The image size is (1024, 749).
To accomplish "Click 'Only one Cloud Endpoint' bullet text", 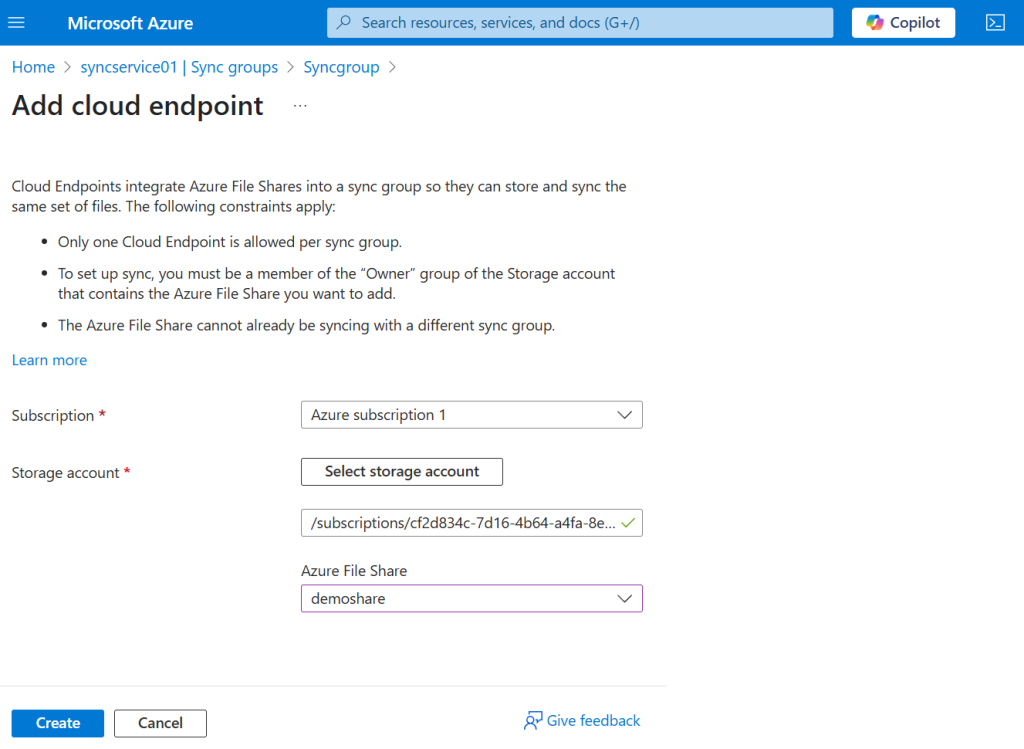I will tap(230, 242).
